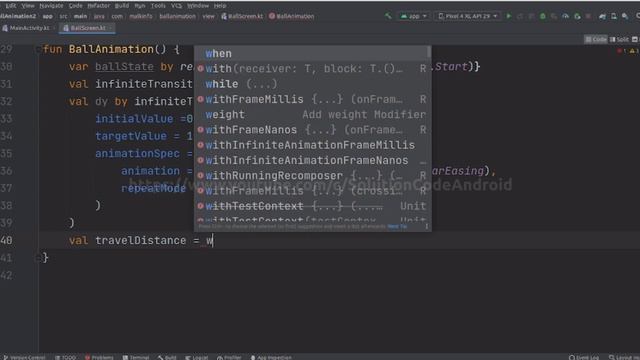Open the Navigate menu
Image resolution: width=640 pixels, height=360 pixels.
pos(51,6)
